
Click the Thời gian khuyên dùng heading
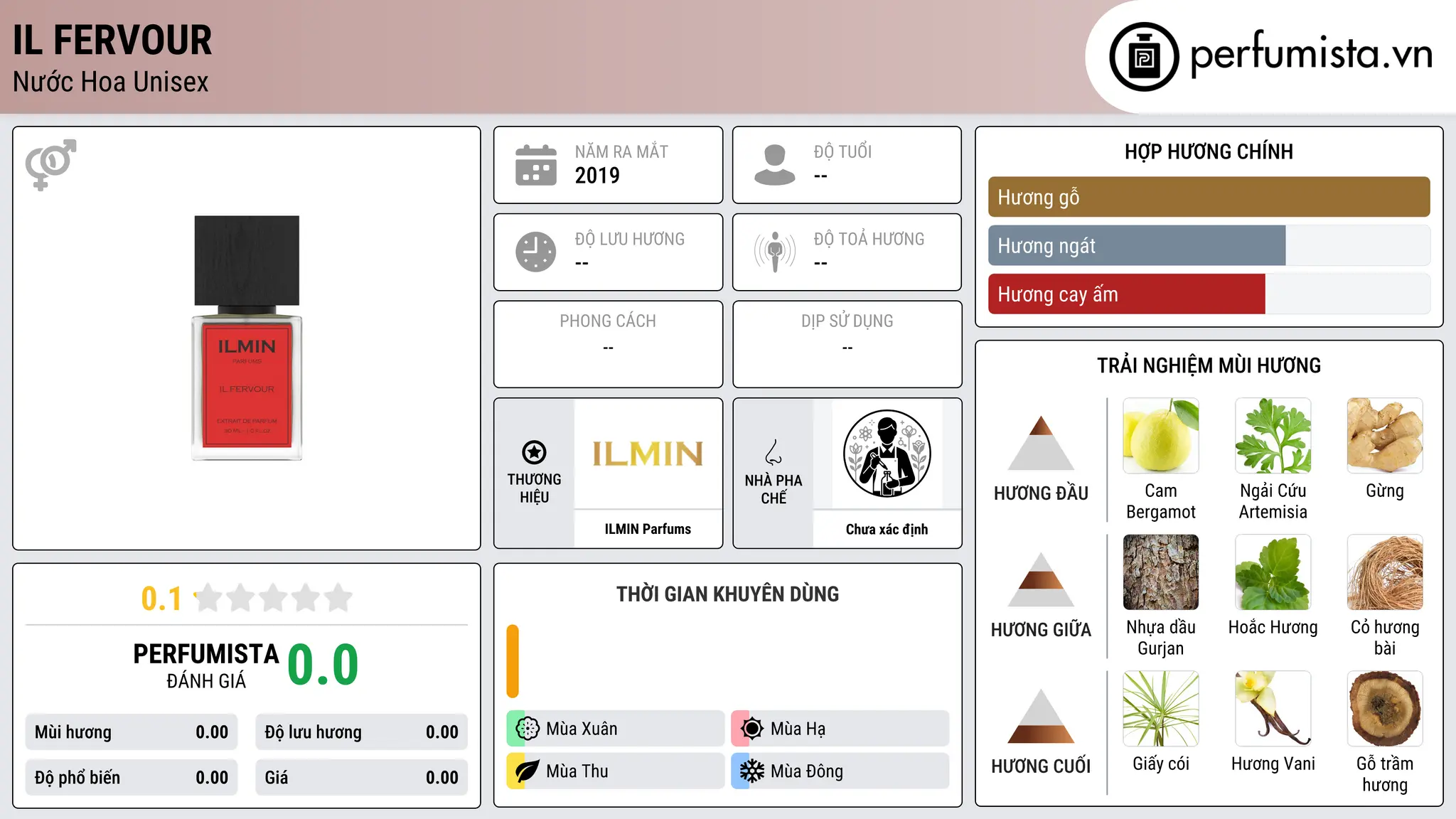727,594
